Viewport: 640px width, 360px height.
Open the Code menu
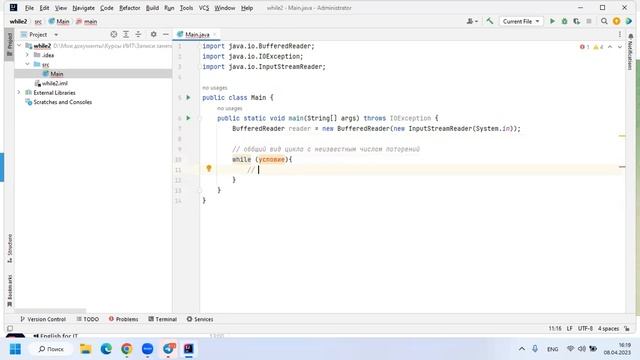pyautogui.click(x=107, y=8)
